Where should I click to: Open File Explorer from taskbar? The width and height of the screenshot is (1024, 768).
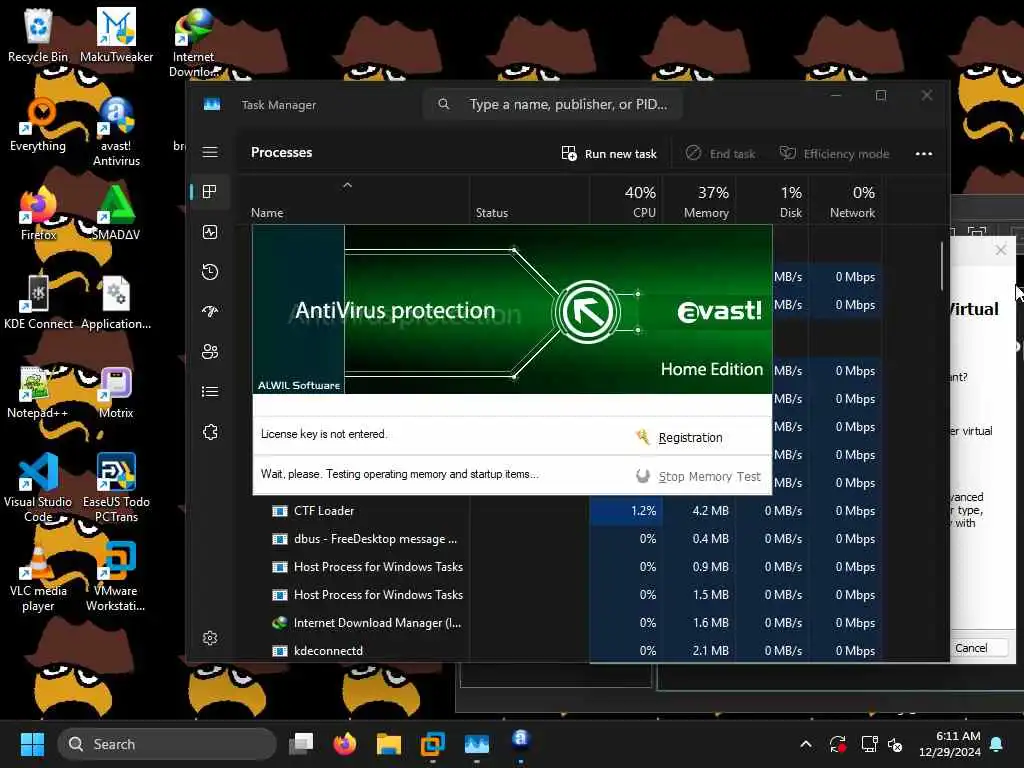click(x=389, y=744)
